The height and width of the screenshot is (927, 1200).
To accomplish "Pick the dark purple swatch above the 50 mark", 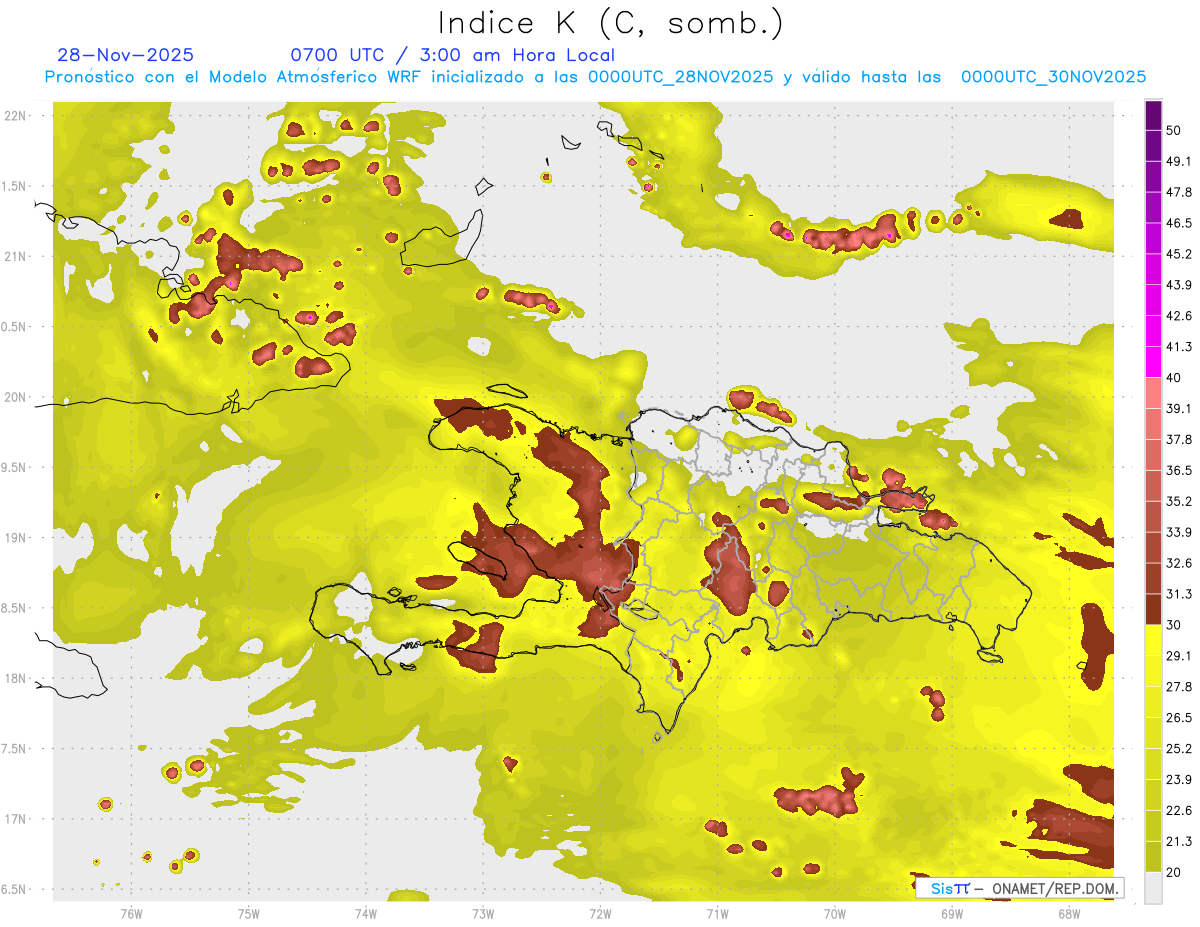I will (1153, 116).
